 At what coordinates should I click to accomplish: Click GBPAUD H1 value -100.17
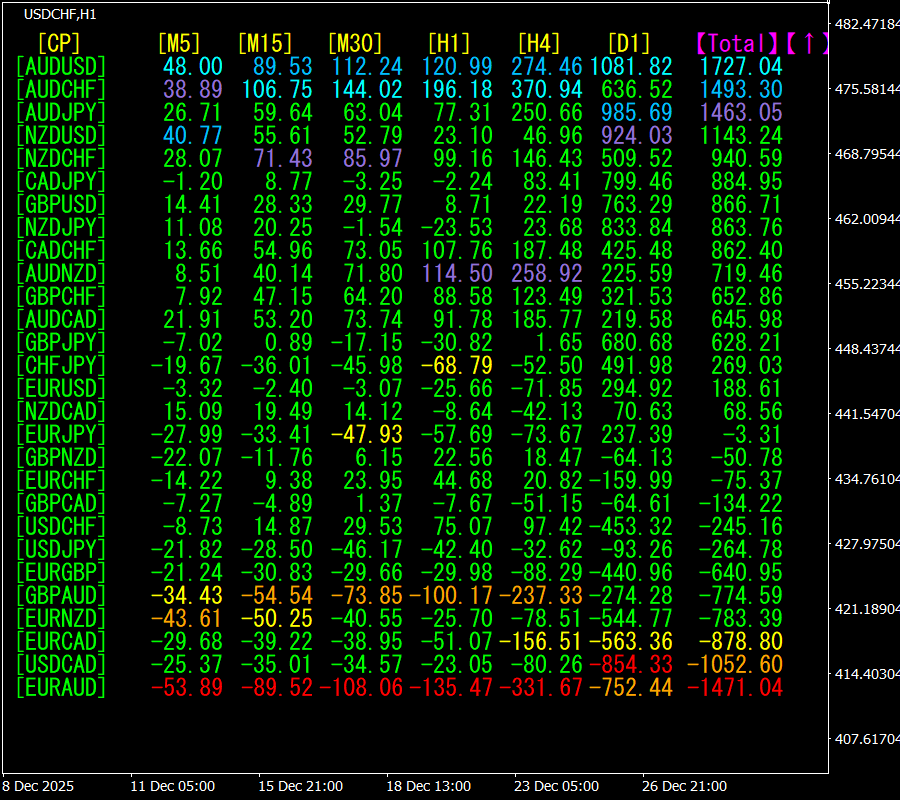pyautogui.click(x=451, y=595)
